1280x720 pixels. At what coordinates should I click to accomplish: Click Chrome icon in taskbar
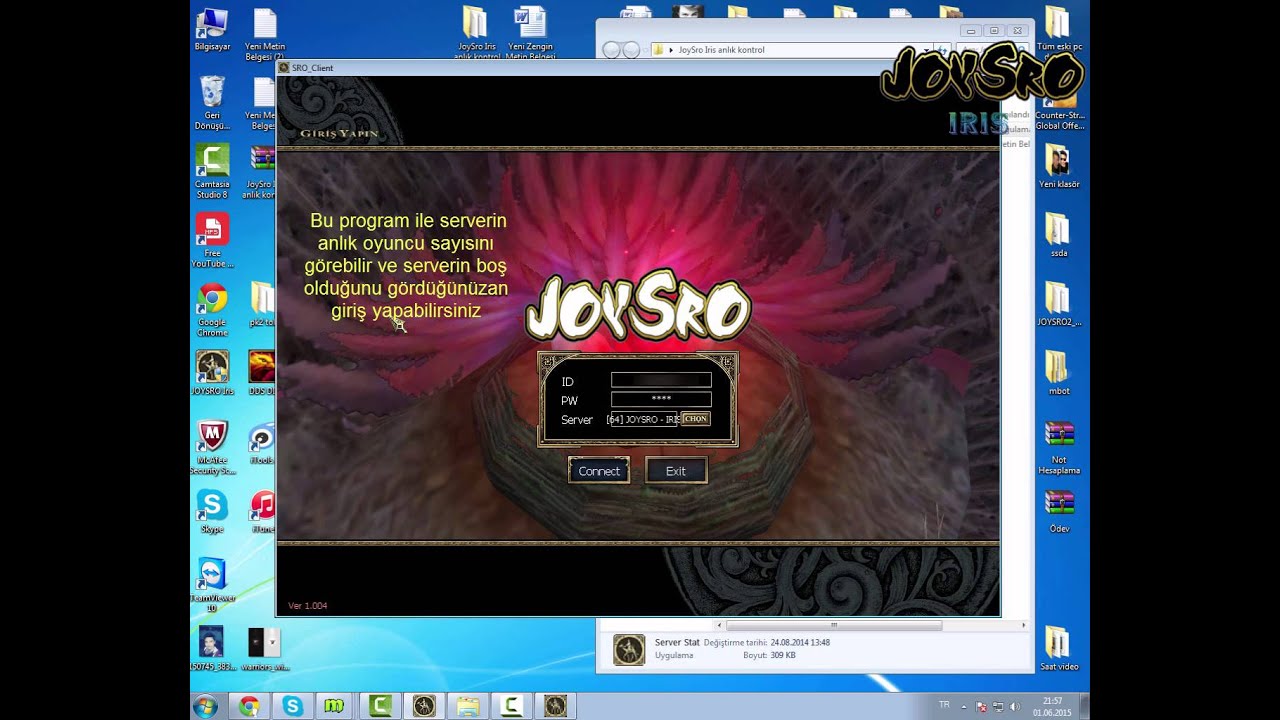click(x=249, y=706)
